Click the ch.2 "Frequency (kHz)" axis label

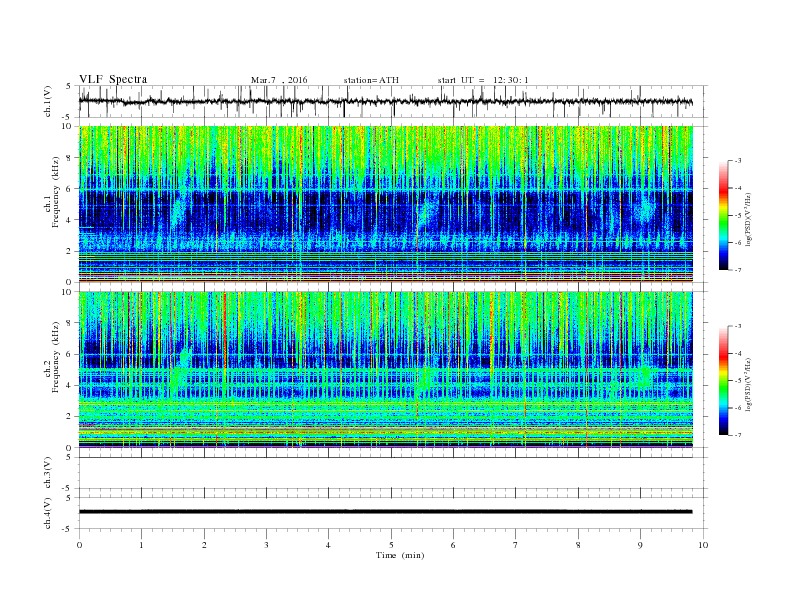(x=56, y=357)
